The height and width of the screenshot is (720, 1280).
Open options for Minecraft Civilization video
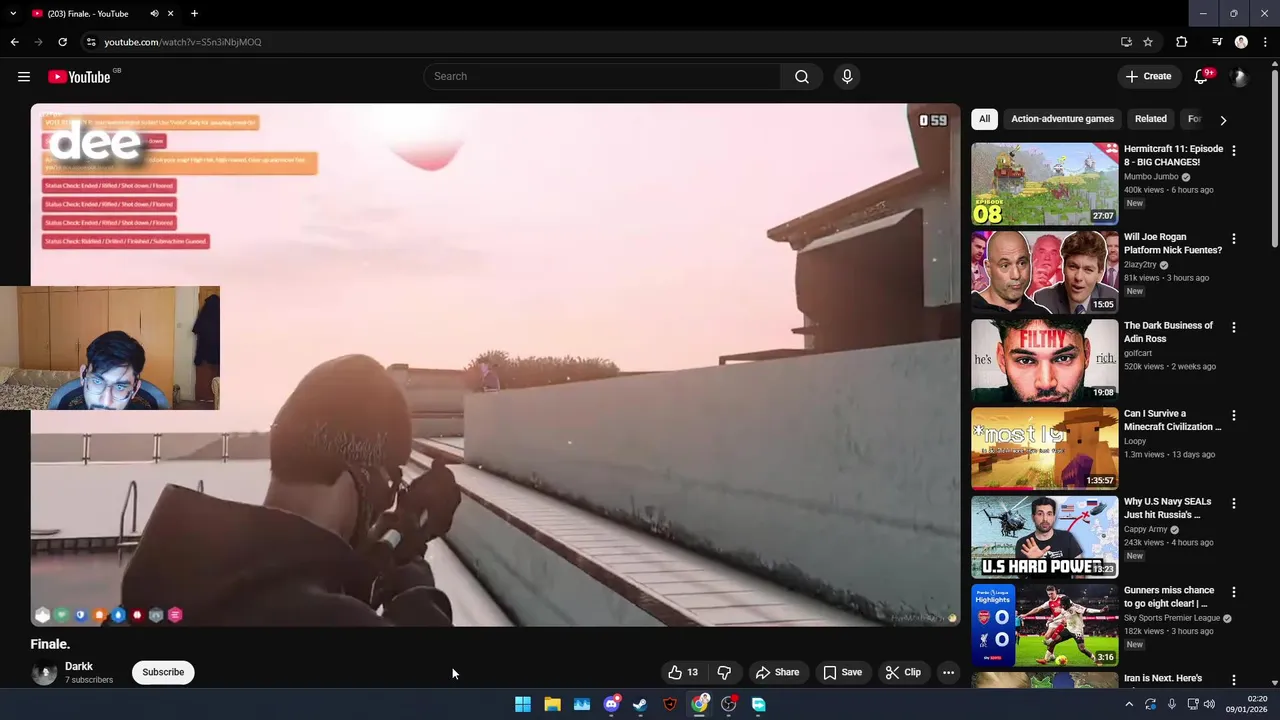coord(1233,415)
